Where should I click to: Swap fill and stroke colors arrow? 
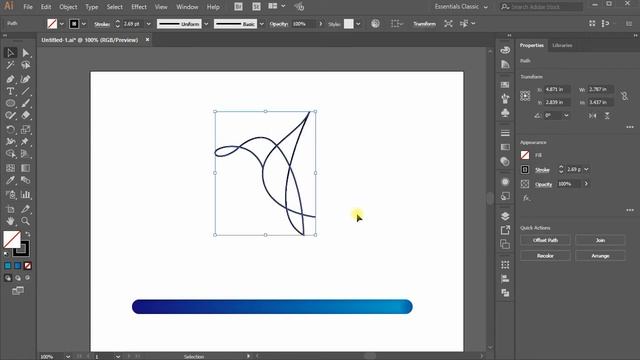coord(27,234)
